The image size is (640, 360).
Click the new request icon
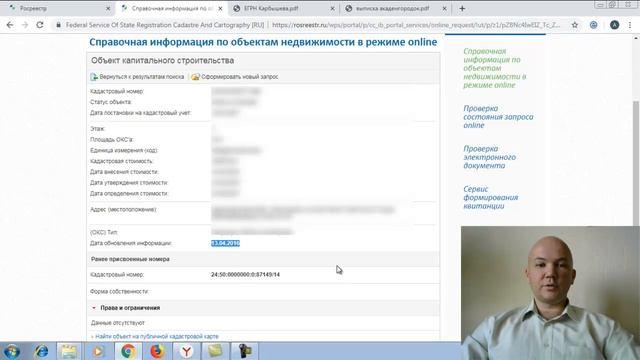tap(196, 77)
